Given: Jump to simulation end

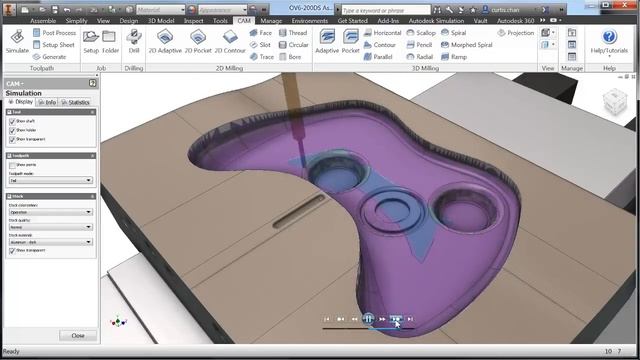Looking at the screenshot, I should tap(410, 319).
